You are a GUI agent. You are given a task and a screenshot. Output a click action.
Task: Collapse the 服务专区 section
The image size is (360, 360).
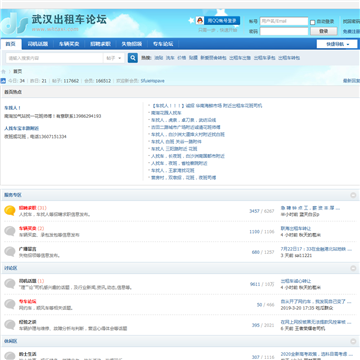(x=353, y=195)
